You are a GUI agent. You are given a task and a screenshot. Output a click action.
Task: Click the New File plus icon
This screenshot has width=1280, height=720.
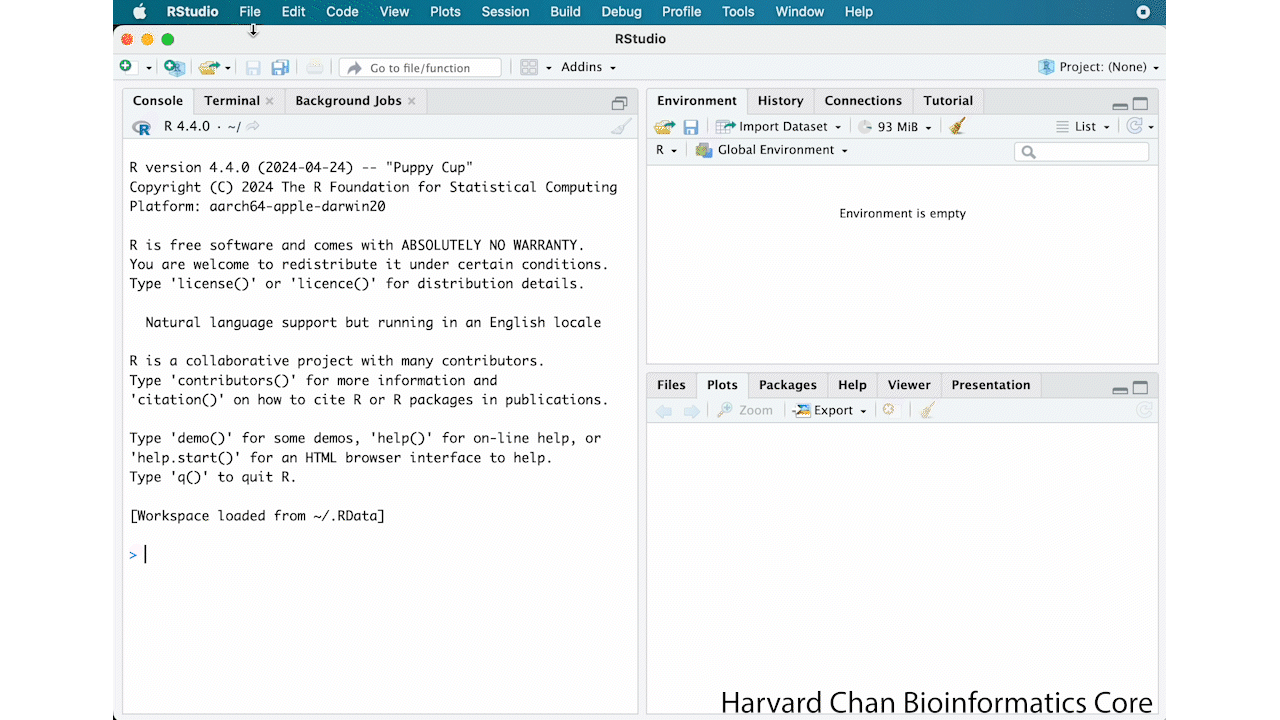click(x=126, y=67)
